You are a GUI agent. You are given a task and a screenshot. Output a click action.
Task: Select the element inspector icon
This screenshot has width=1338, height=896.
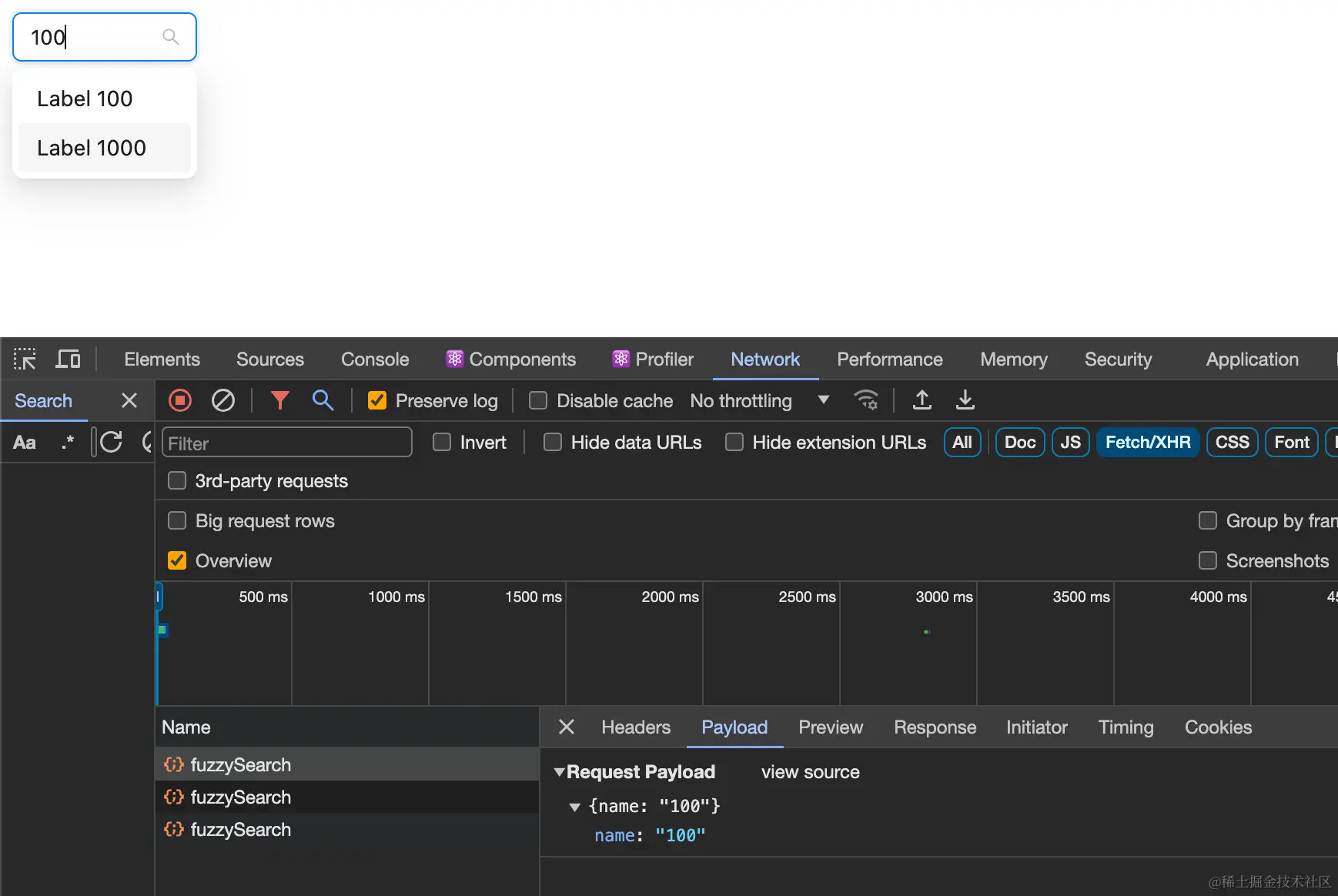(x=25, y=359)
